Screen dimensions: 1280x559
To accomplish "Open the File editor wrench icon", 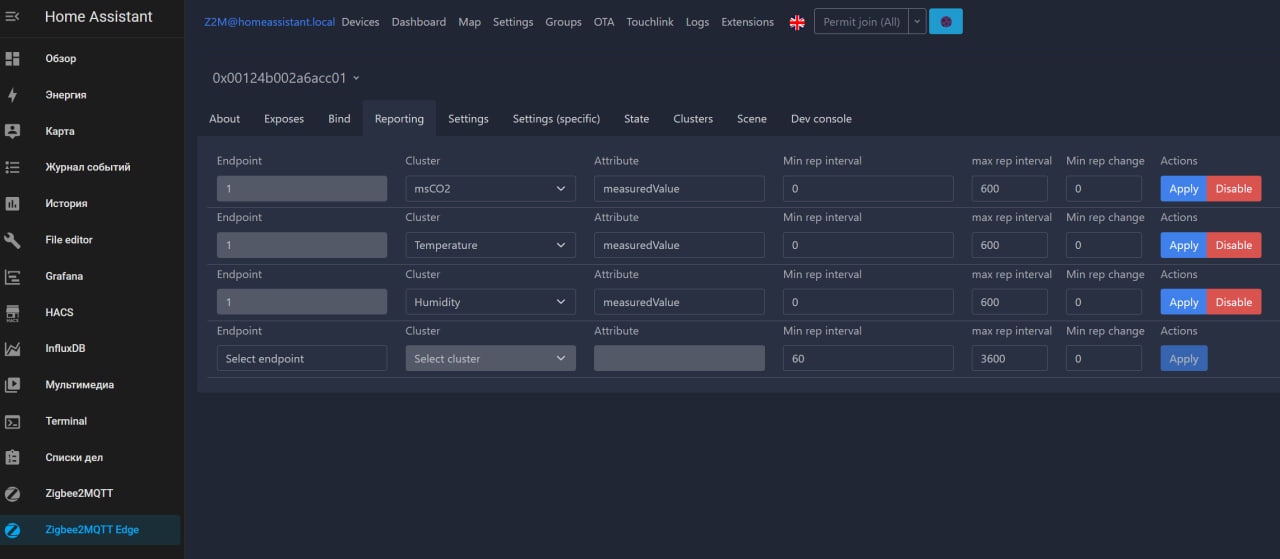I will click(x=13, y=240).
